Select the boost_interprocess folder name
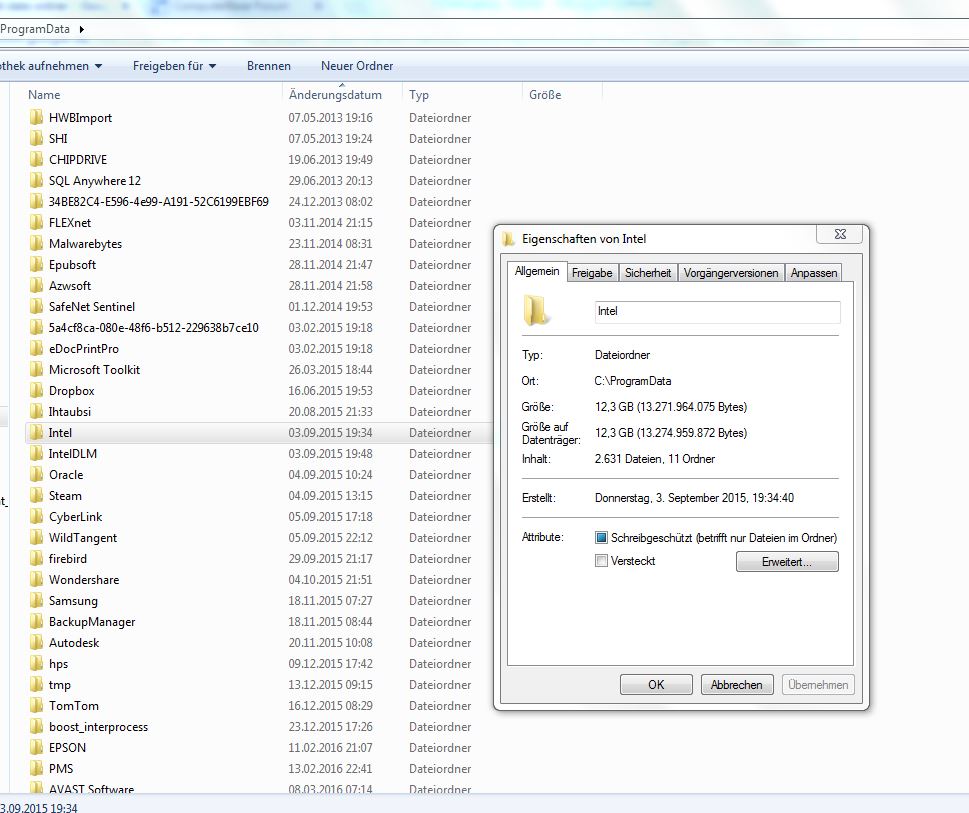Image resolution: width=969 pixels, height=813 pixels. pos(98,727)
